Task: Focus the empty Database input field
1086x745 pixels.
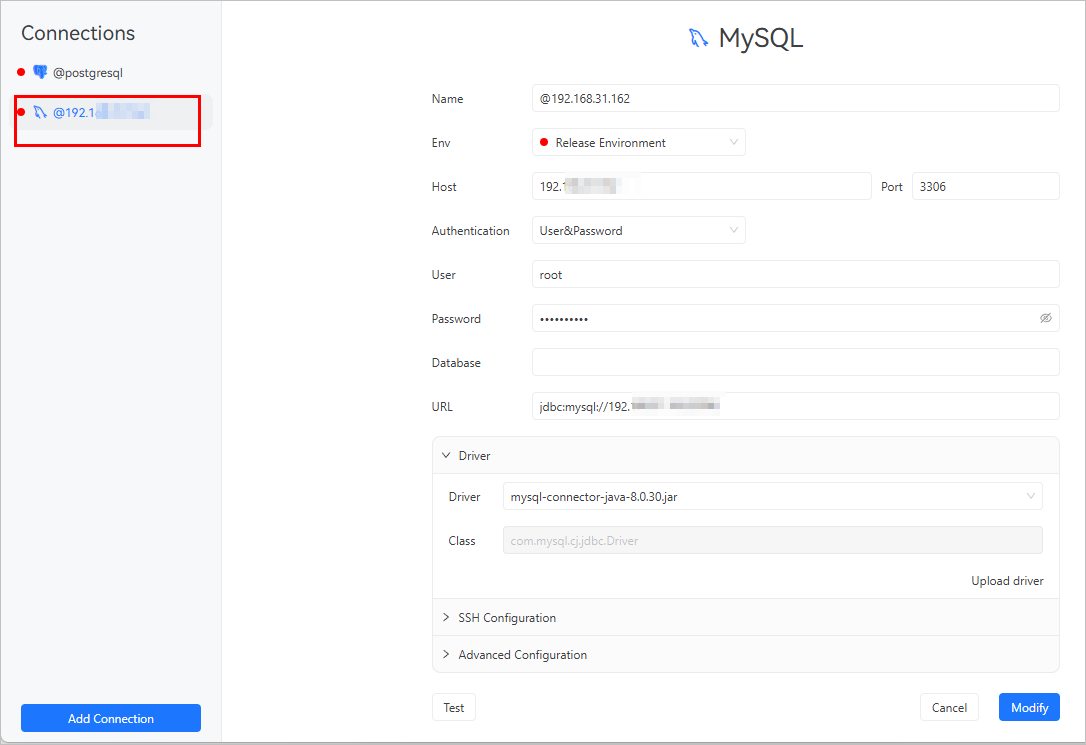Action: tap(795, 362)
